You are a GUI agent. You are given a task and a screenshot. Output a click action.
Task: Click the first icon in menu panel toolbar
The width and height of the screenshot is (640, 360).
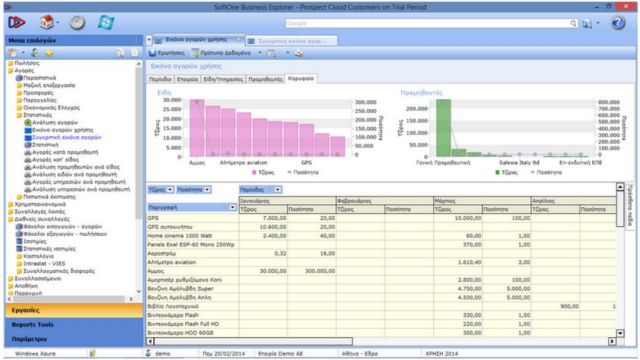tap(13, 53)
